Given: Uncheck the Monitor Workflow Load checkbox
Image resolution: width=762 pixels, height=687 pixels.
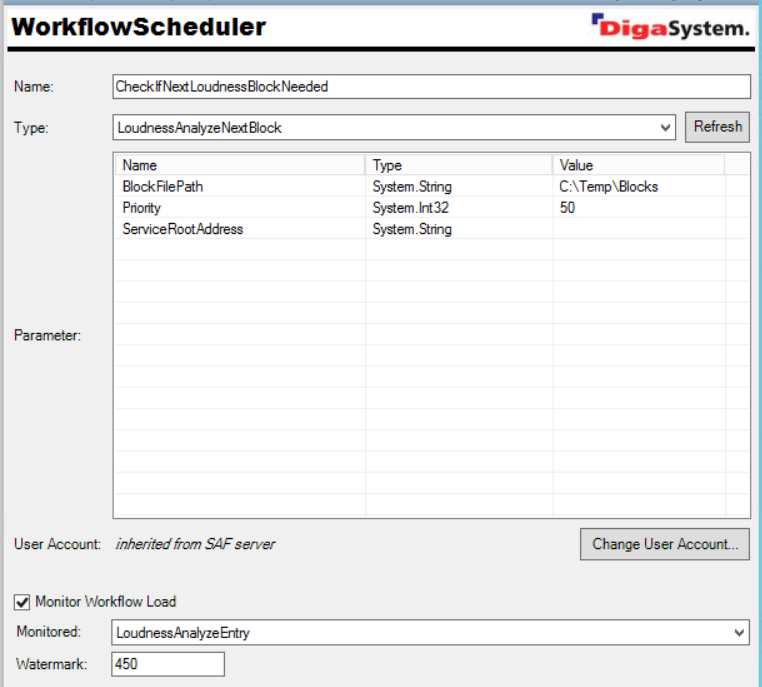Looking at the screenshot, I should (x=22, y=601).
